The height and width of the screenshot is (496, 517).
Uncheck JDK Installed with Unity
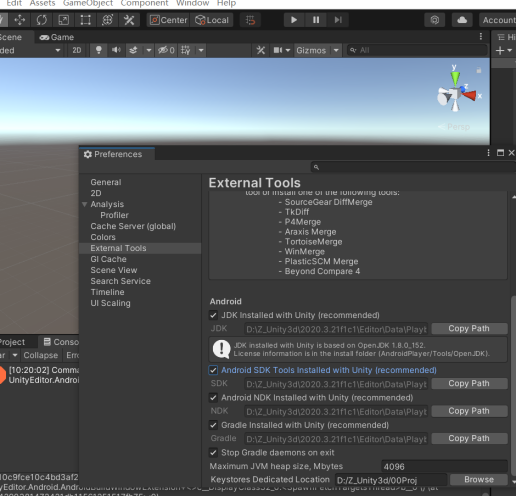pos(213,315)
